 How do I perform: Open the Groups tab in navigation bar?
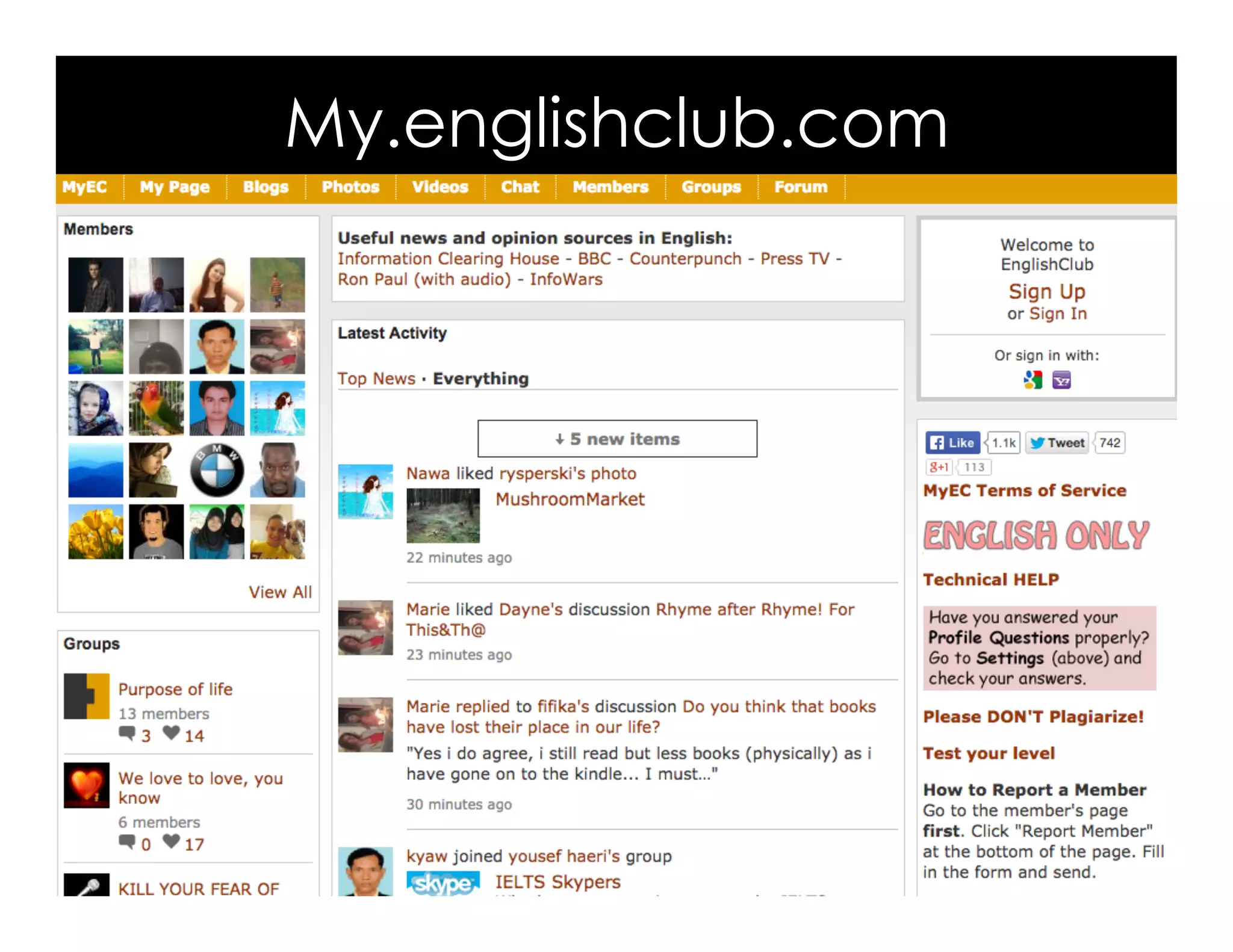pyautogui.click(x=711, y=187)
